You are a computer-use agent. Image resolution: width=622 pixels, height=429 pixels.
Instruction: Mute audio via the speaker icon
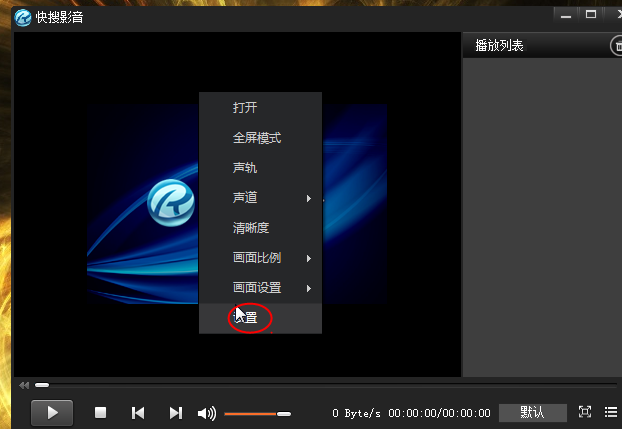(x=207, y=413)
